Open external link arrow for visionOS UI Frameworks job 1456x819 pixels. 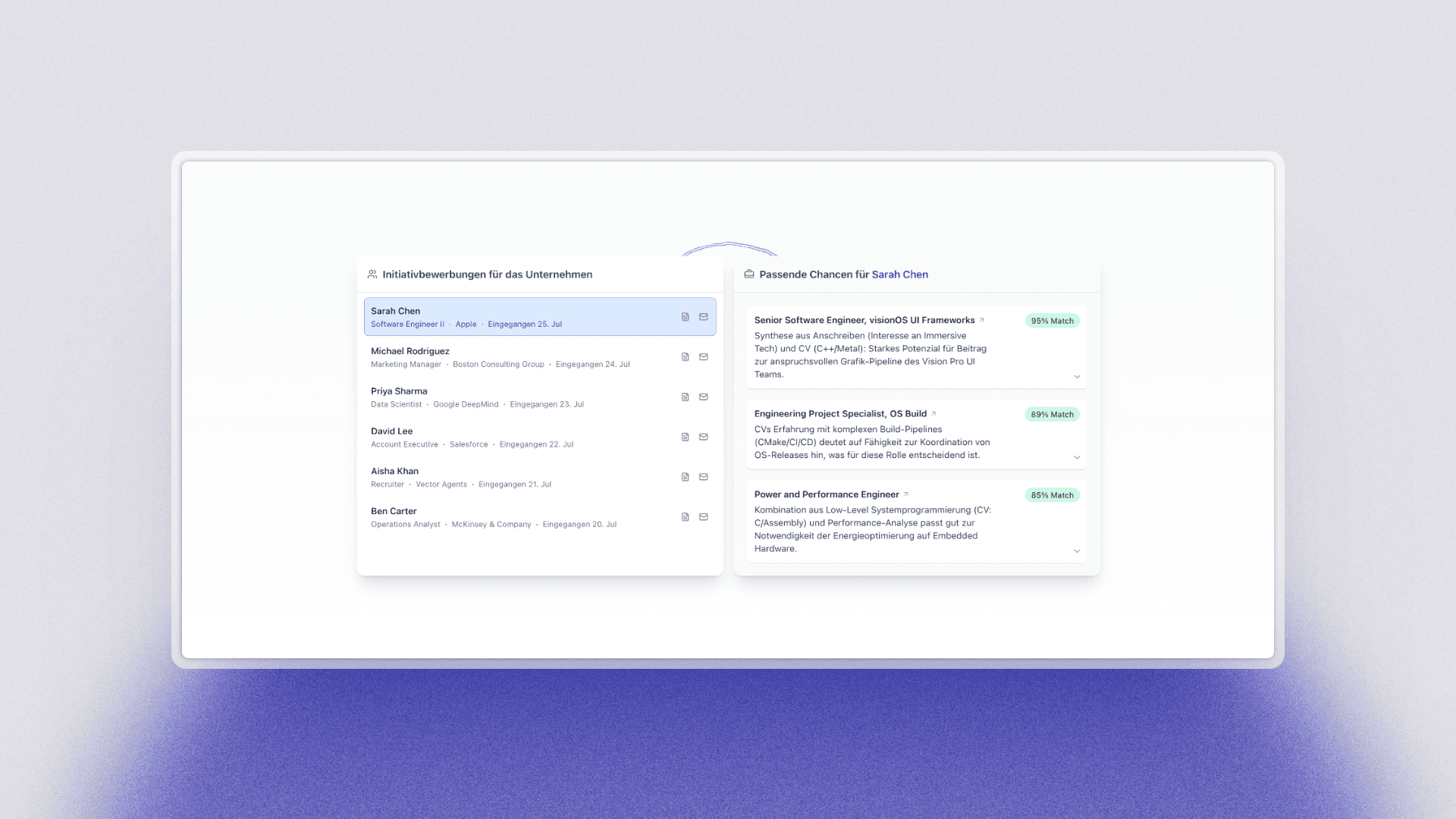point(982,320)
